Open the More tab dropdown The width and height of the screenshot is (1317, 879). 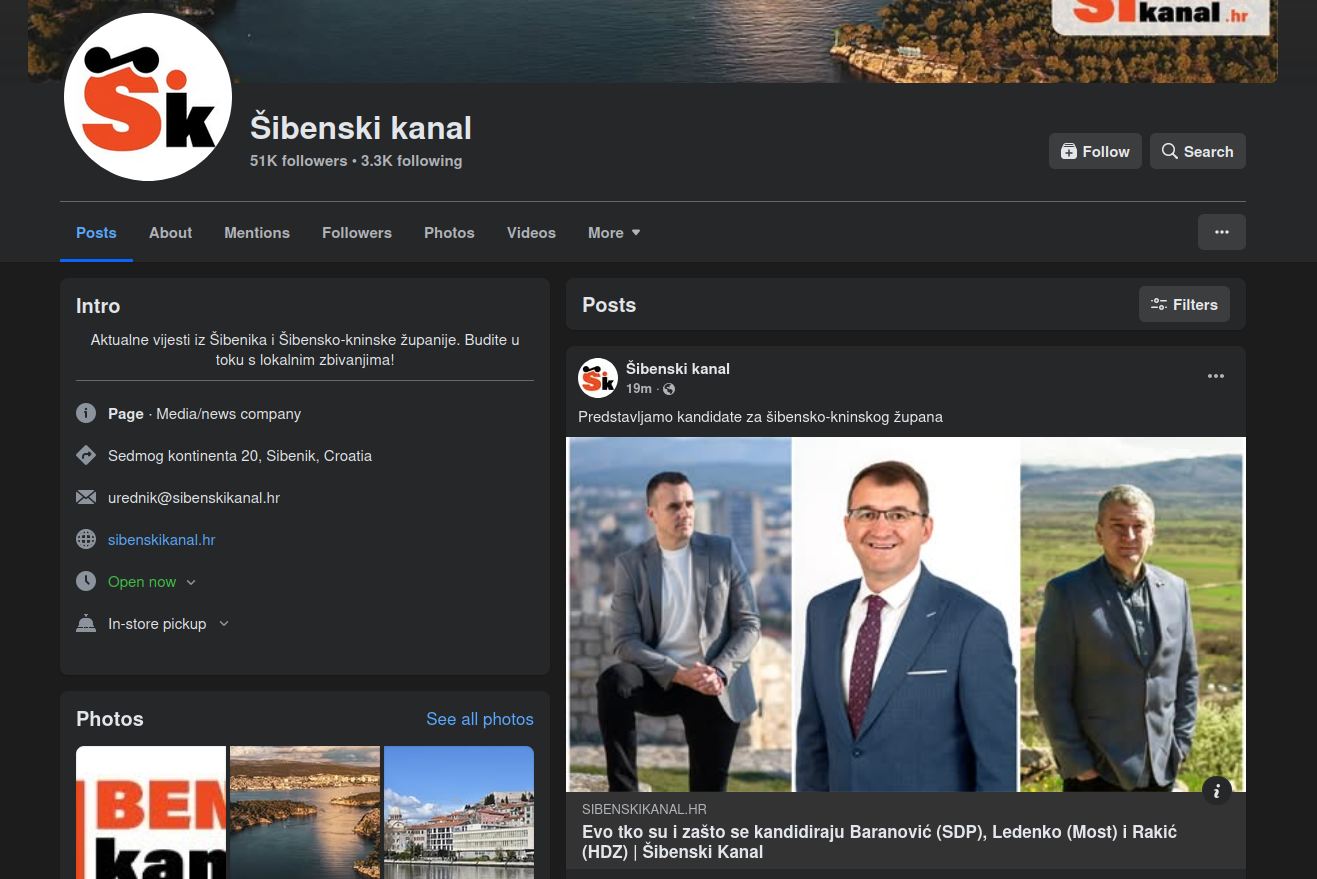click(x=614, y=233)
